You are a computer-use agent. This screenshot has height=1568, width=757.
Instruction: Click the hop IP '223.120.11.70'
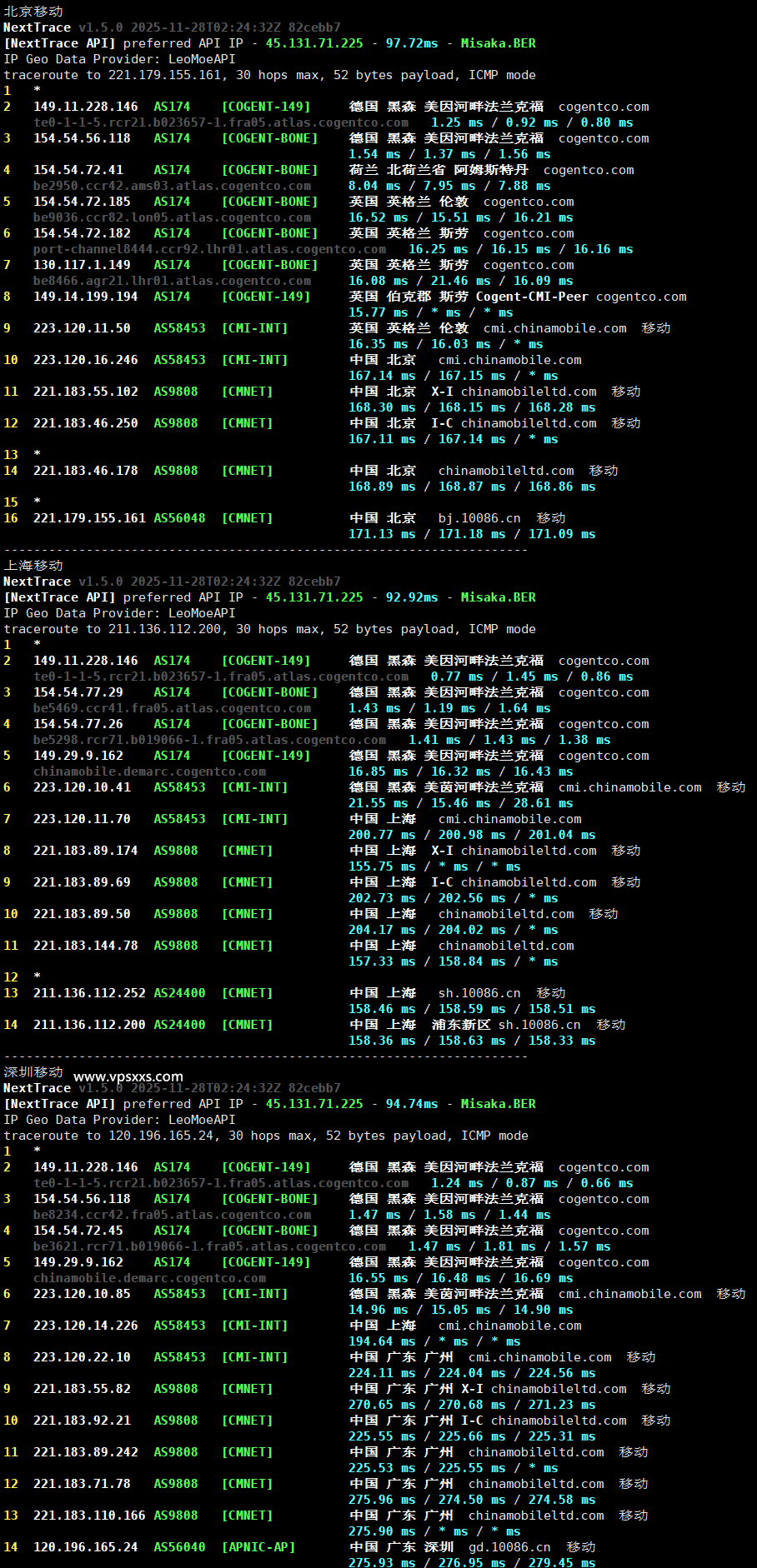(x=82, y=819)
